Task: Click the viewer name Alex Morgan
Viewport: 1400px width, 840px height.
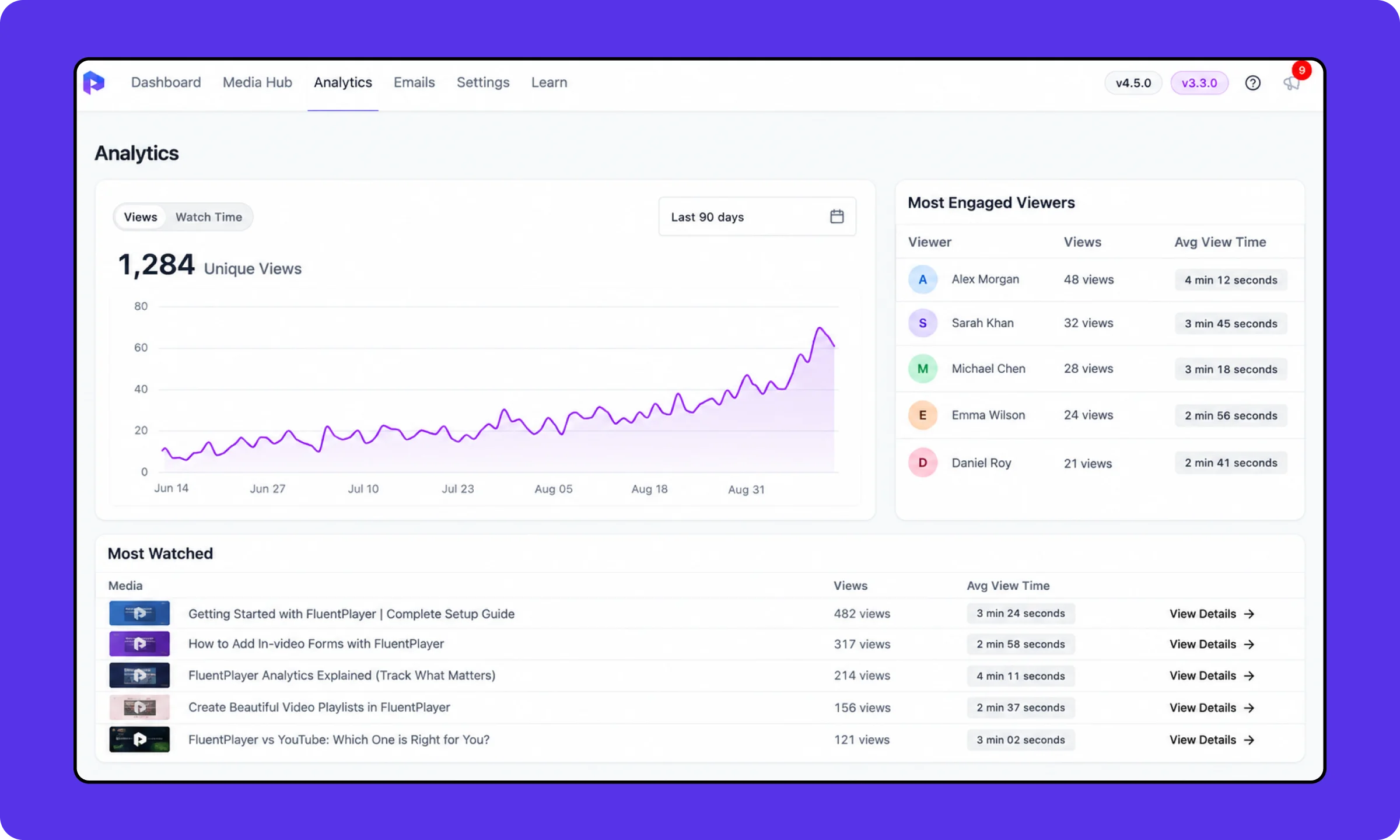Action: pyautogui.click(x=985, y=279)
